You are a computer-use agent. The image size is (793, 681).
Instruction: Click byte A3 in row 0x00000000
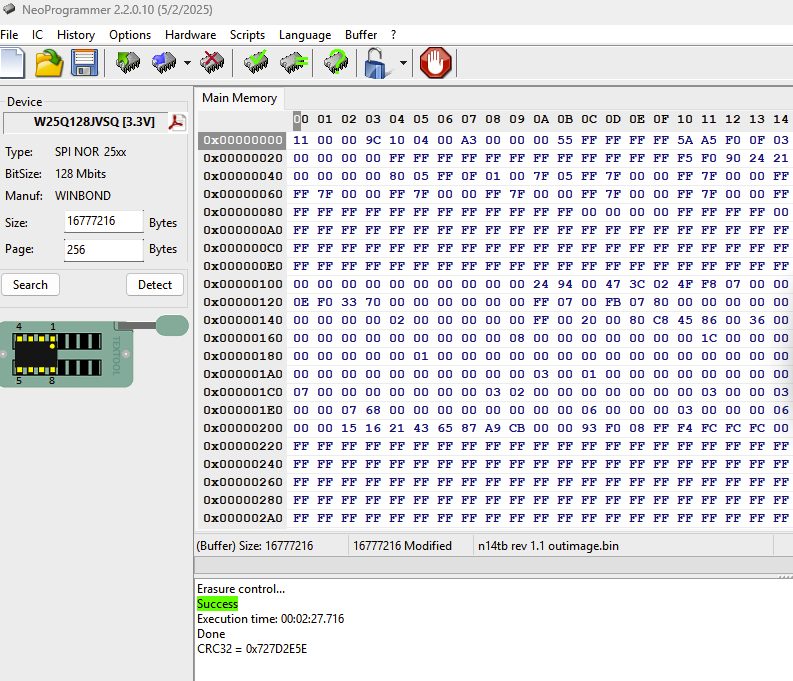point(469,140)
